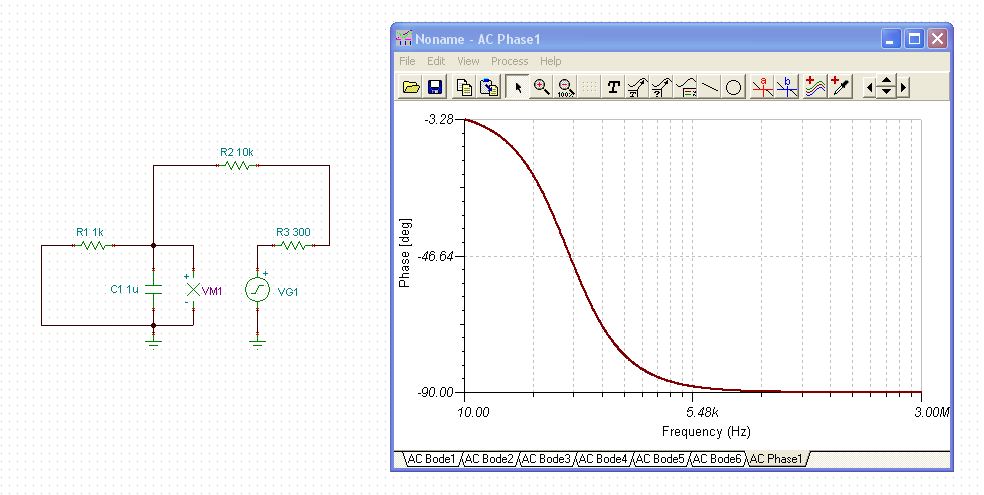Minimize the AC Phase1 window
This screenshot has height=495, width=984.
point(890,39)
